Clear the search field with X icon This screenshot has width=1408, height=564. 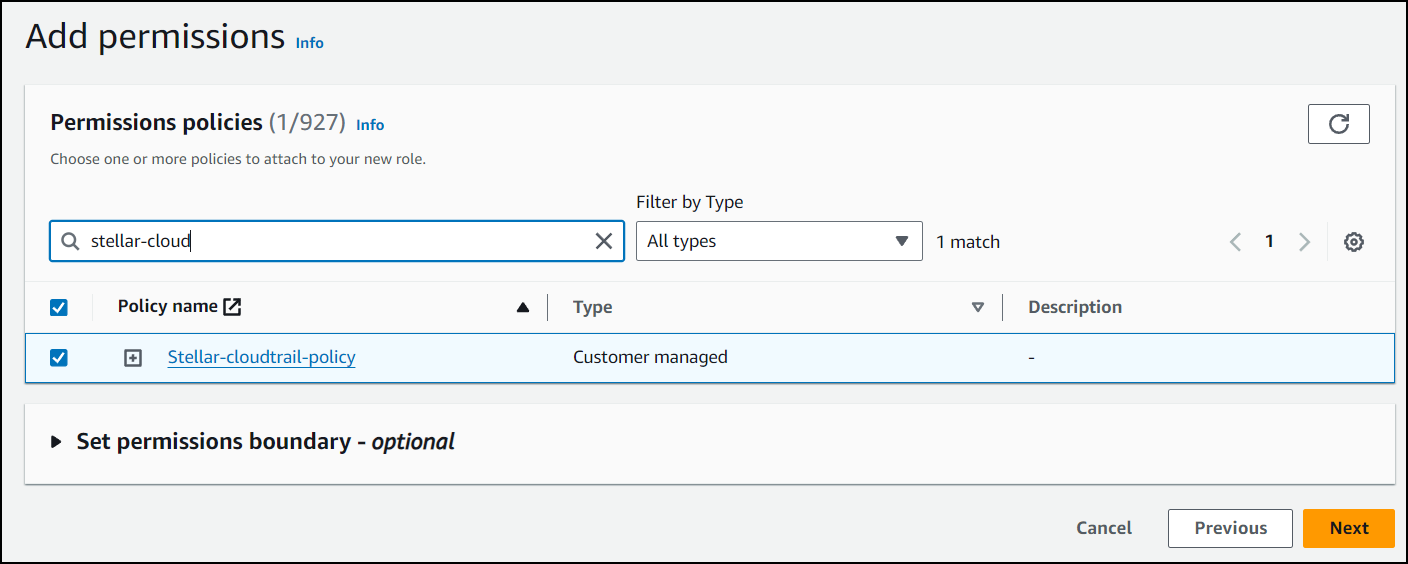coord(604,241)
